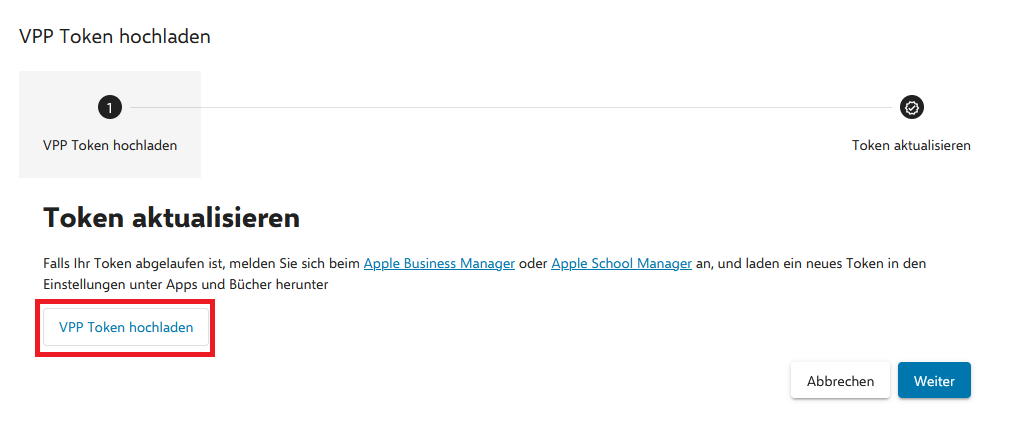Click the word 'oder' between the two links
The width and height of the screenshot is (1020, 436).
click(x=533, y=264)
